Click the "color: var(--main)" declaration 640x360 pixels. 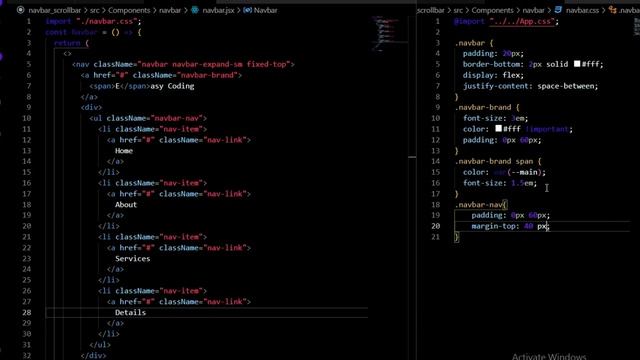click(504, 172)
